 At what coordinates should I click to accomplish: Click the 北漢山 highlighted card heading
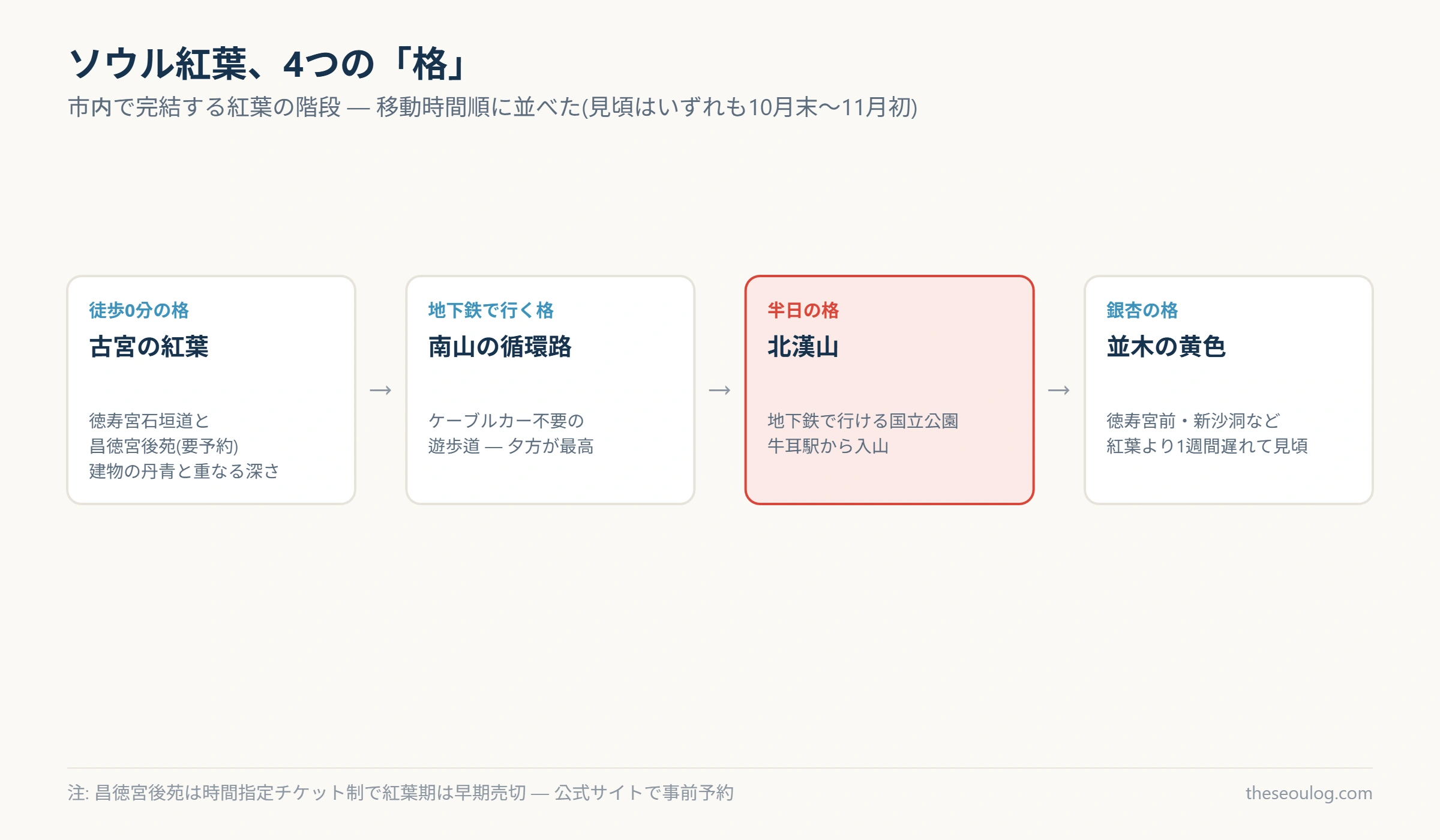tap(803, 347)
